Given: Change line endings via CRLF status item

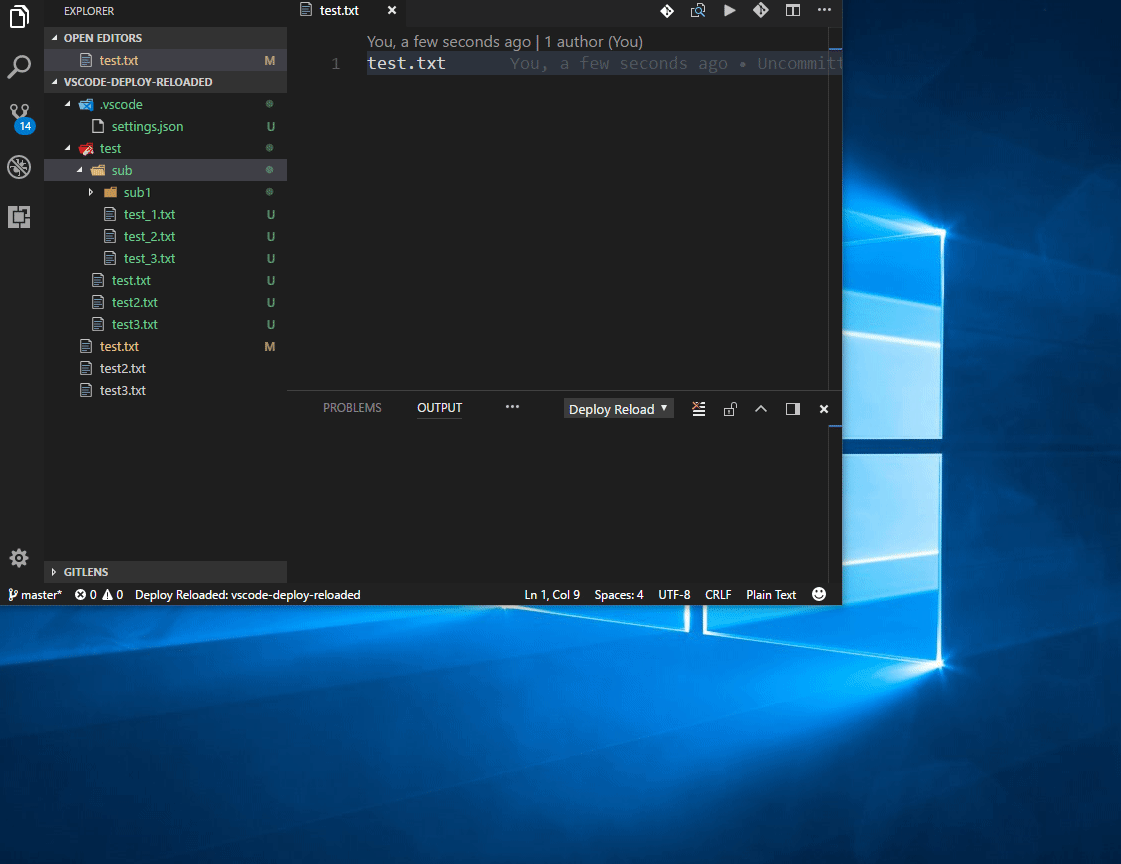Looking at the screenshot, I should point(718,595).
